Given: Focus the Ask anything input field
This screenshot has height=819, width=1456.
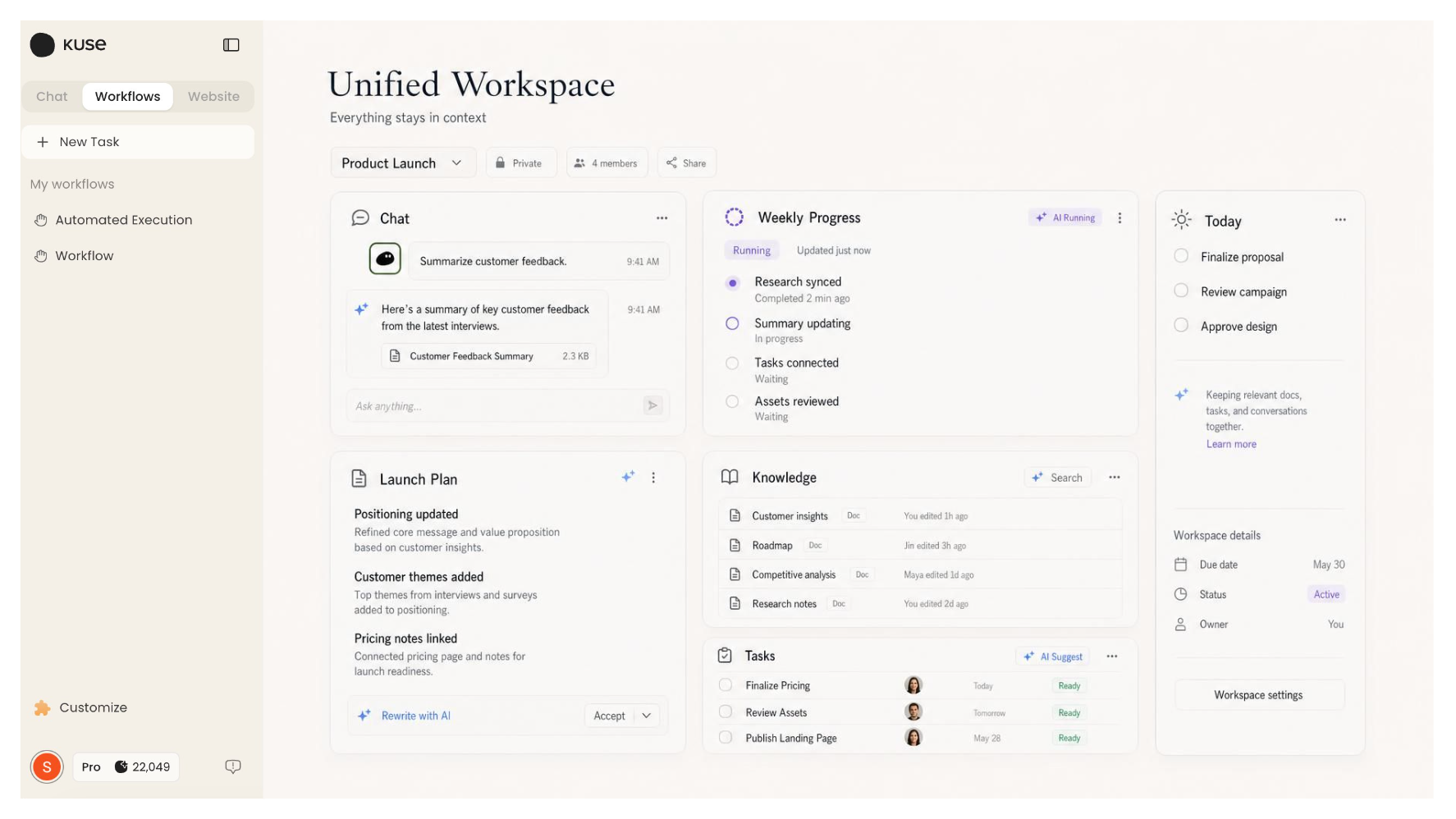Looking at the screenshot, I should 494,405.
